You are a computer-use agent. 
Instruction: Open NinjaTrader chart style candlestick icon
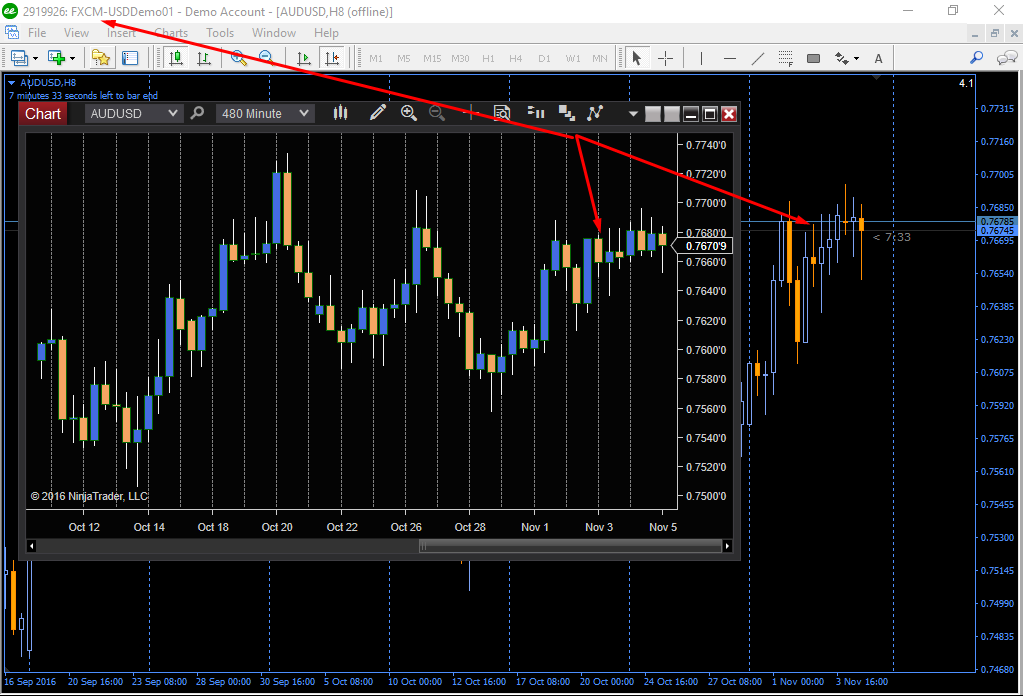point(341,113)
